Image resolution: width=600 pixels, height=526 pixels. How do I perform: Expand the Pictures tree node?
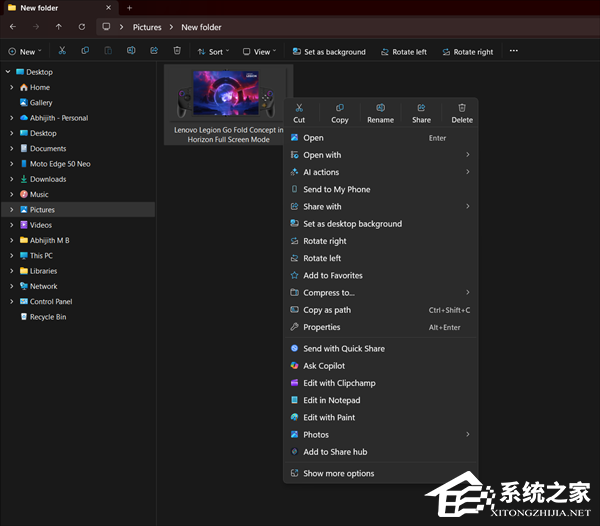pyautogui.click(x=11, y=210)
